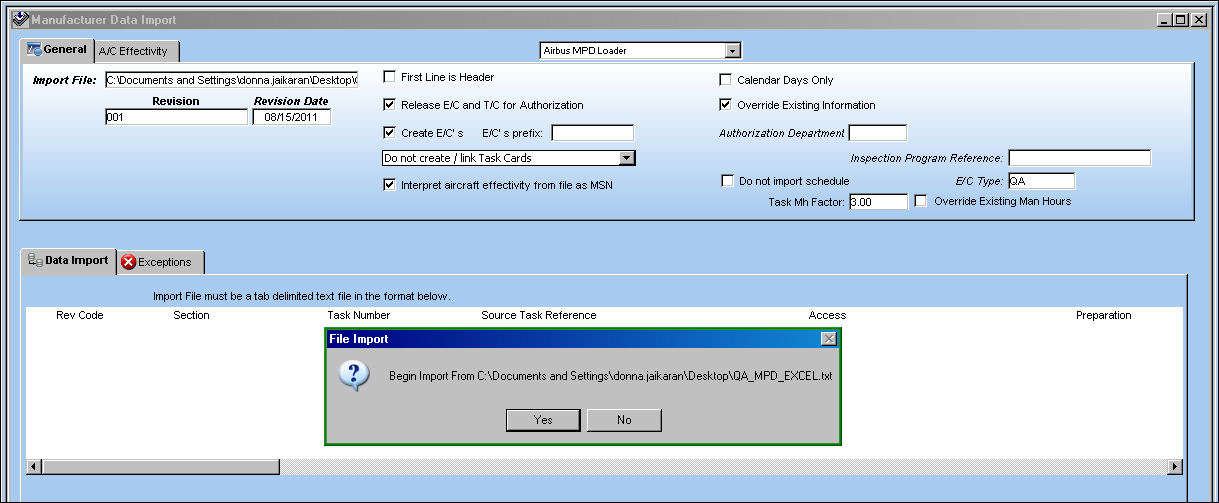
Task: Click the Revision Date field 08/15/2011
Action: pos(291,117)
